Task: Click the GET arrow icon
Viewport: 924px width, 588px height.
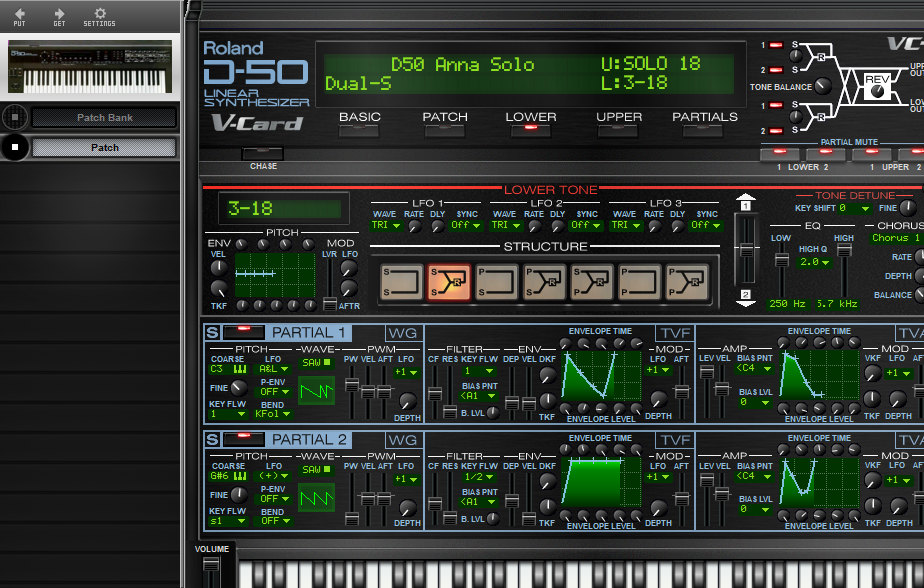Action: tap(60, 14)
